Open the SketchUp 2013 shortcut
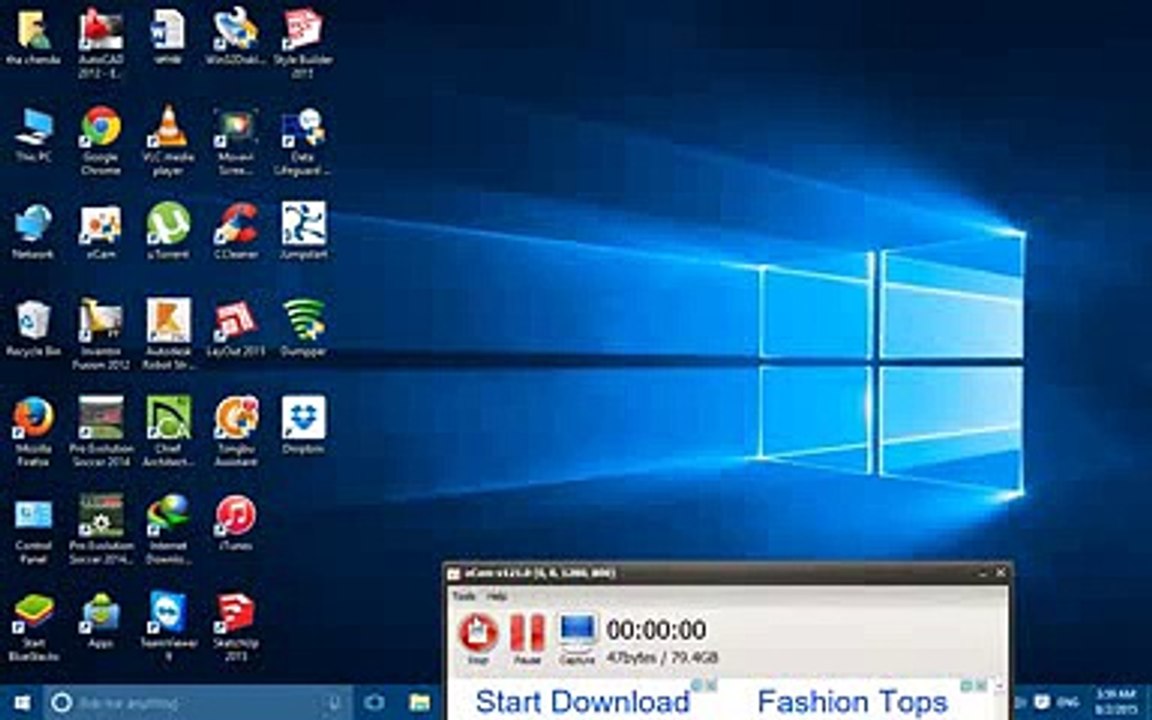 click(x=235, y=628)
